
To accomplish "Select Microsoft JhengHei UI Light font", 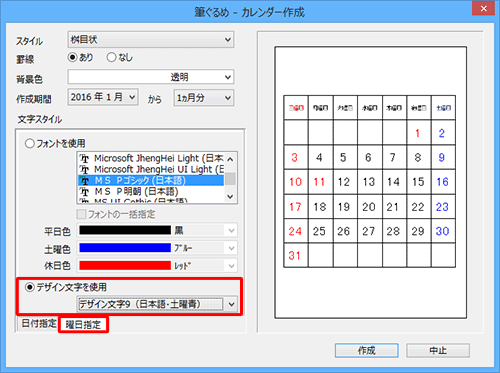I will click(x=151, y=169).
